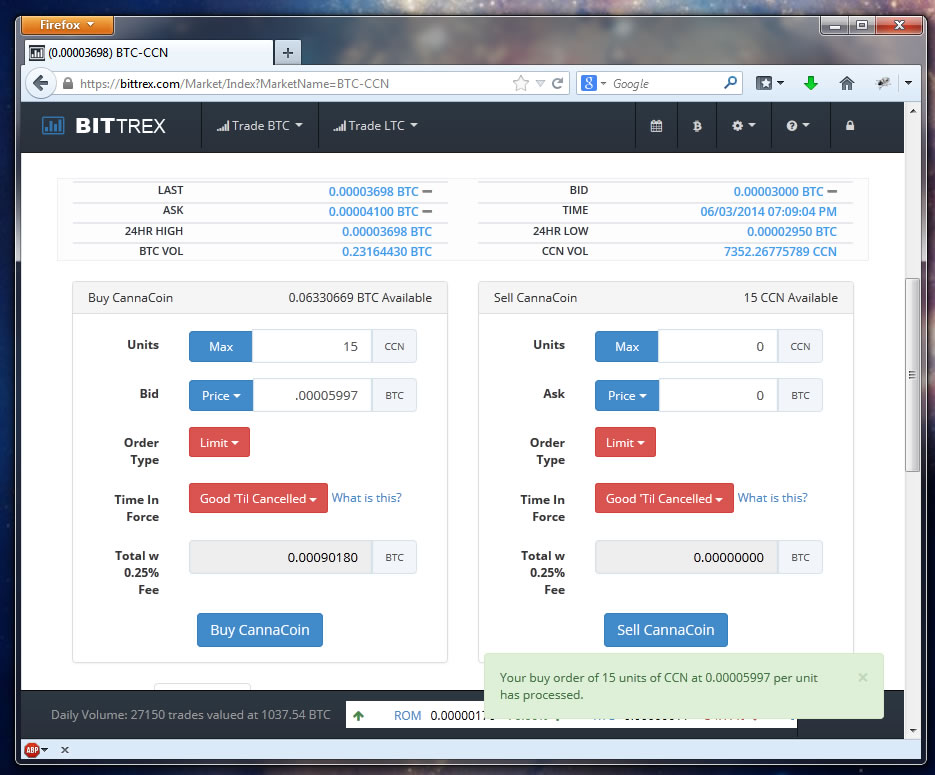The height and width of the screenshot is (775, 935).
Task: Click the LAST price 0.00003698 BTC
Action: tap(374, 191)
